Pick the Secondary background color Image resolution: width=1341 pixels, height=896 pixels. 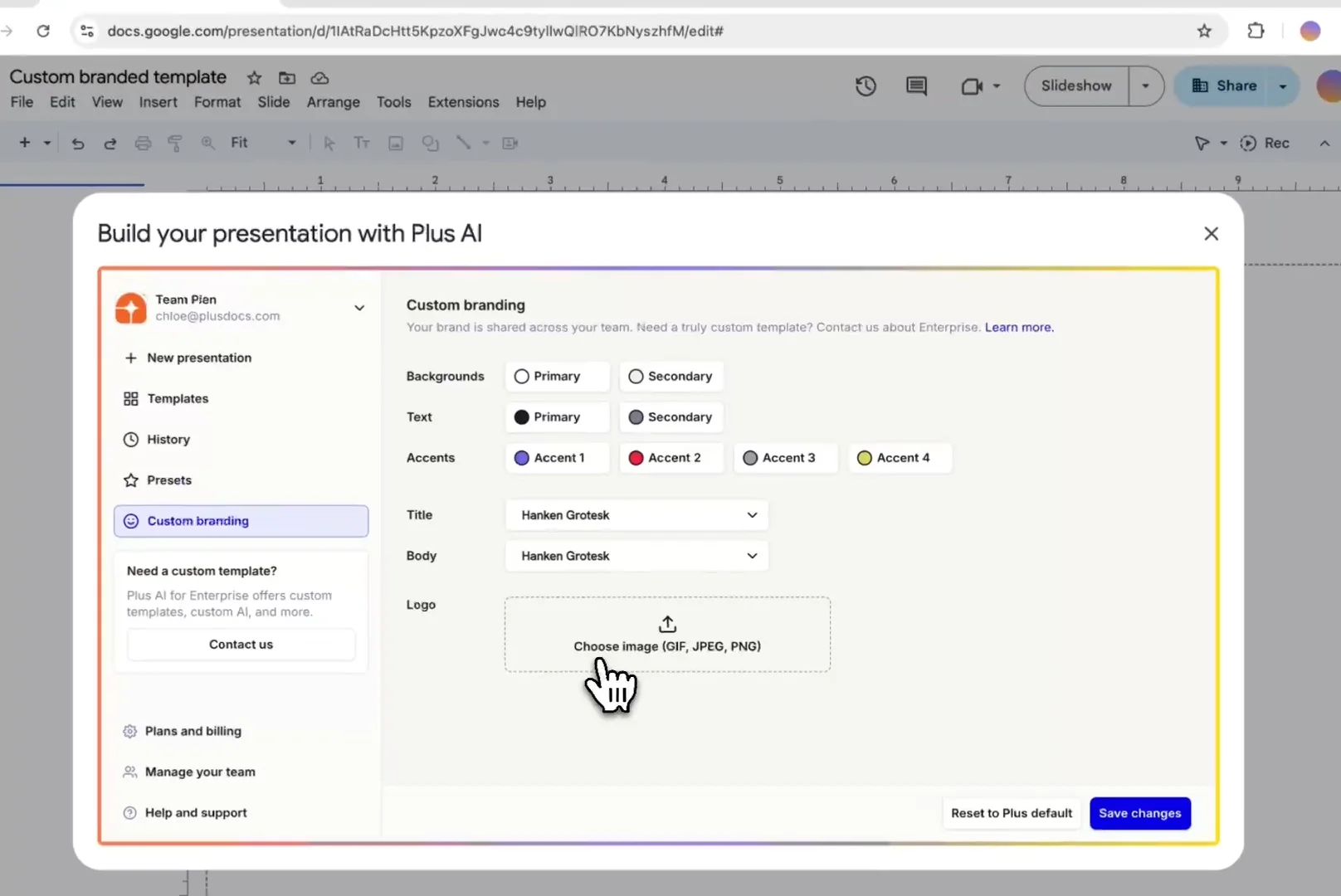pos(671,377)
